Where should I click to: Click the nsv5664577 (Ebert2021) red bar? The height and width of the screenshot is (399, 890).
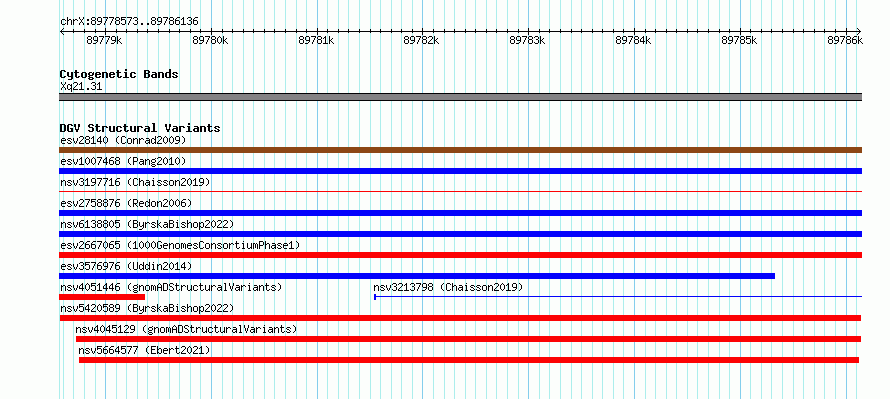click(x=469, y=360)
